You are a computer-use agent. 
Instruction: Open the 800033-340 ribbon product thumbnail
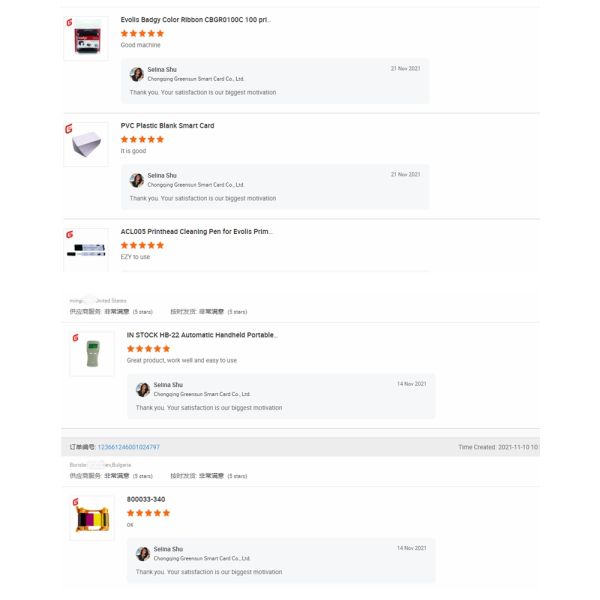pyautogui.click(x=92, y=518)
